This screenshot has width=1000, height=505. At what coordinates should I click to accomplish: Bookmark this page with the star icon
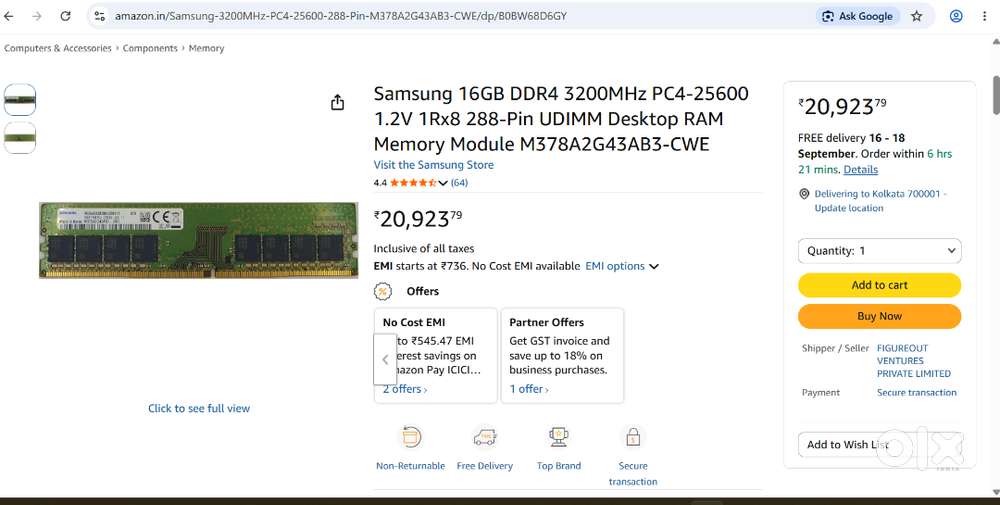tap(916, 17)
